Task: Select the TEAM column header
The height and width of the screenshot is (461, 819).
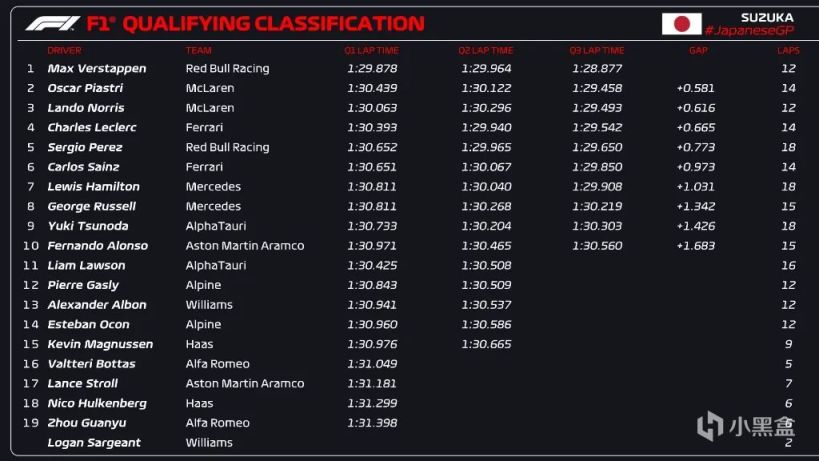Action: click(198, 50)
